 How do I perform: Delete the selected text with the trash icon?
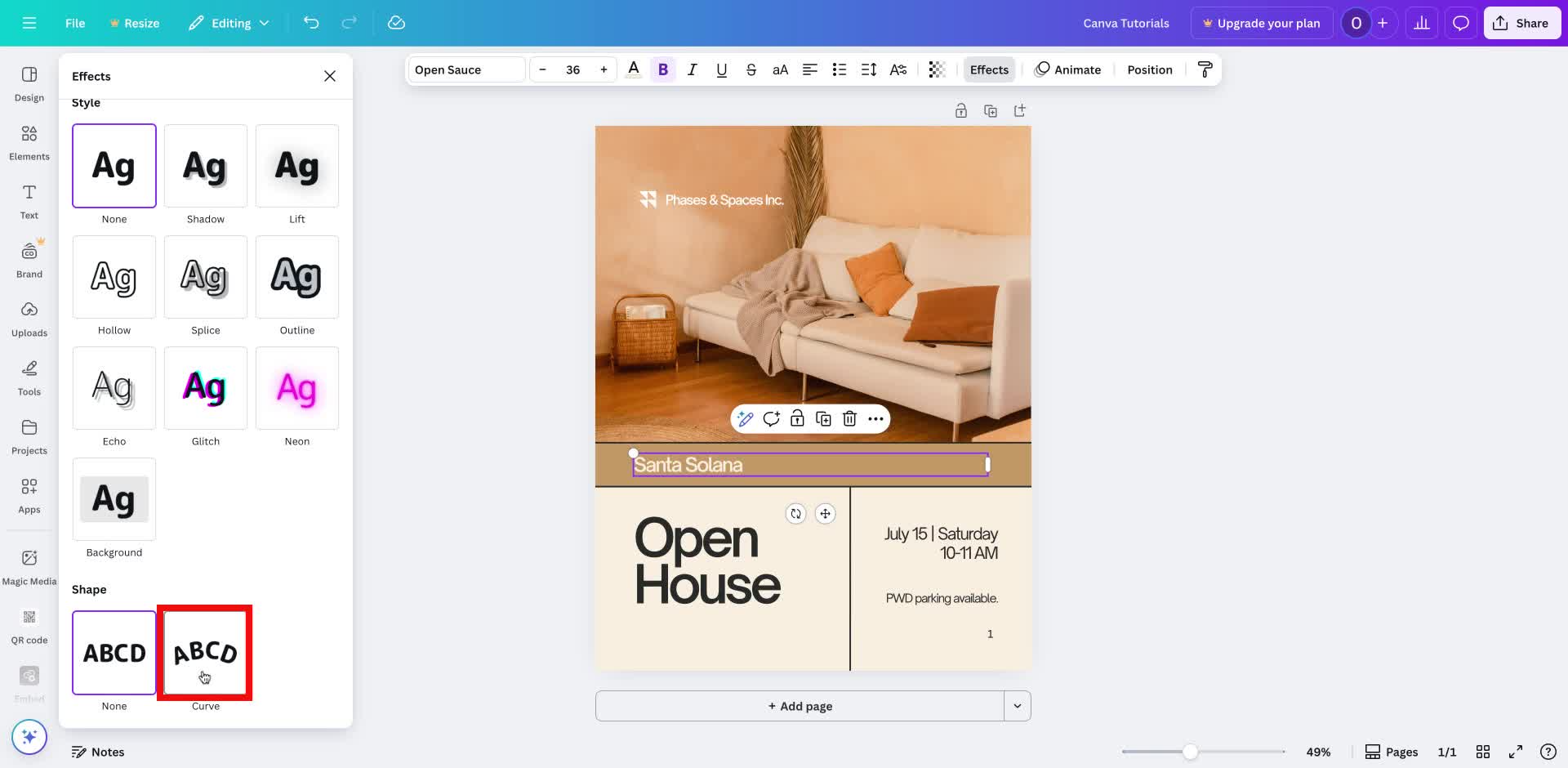[849, 418]
